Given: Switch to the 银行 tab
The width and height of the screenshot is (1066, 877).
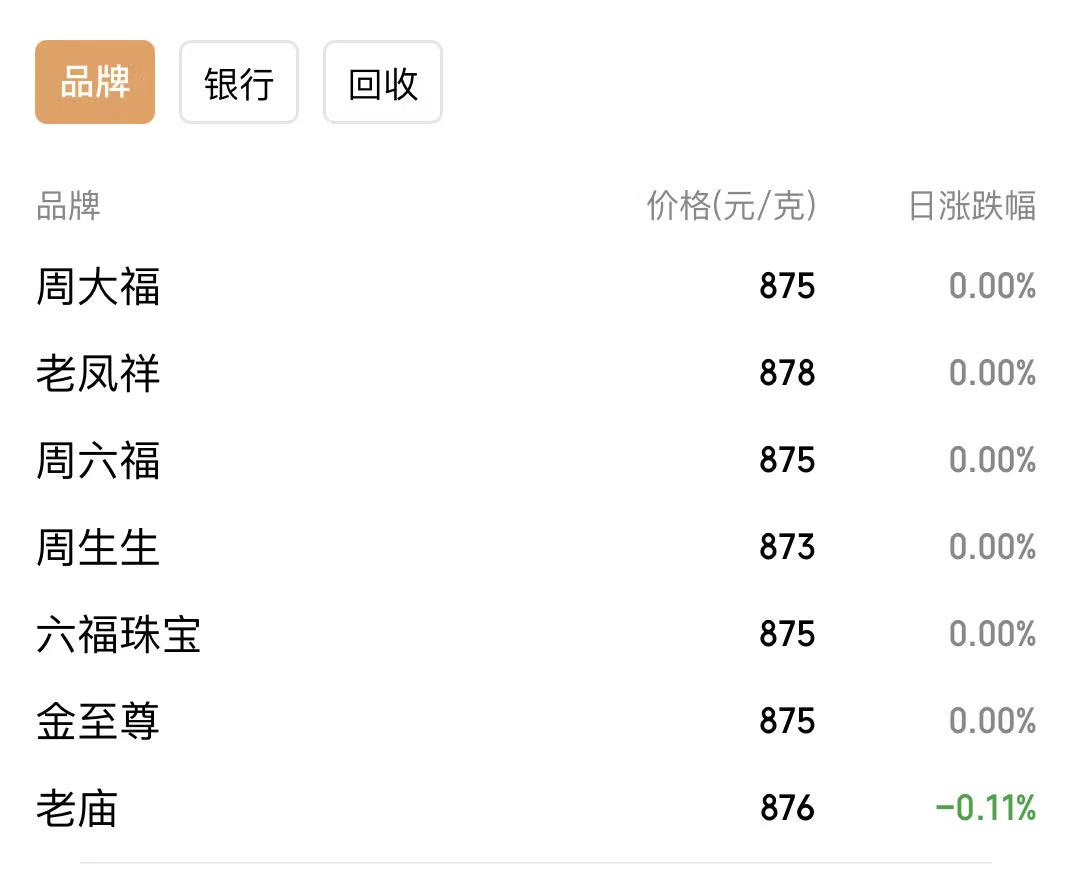Looking at the screenshot, I should [x=239, y=82].
